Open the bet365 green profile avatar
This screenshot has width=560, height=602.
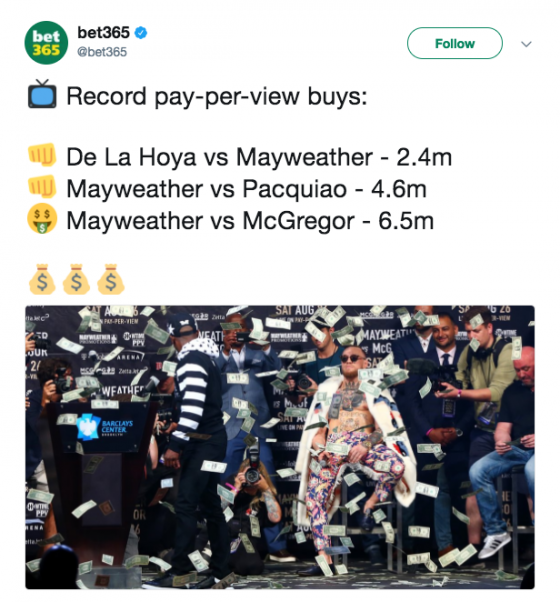point(46,43)
